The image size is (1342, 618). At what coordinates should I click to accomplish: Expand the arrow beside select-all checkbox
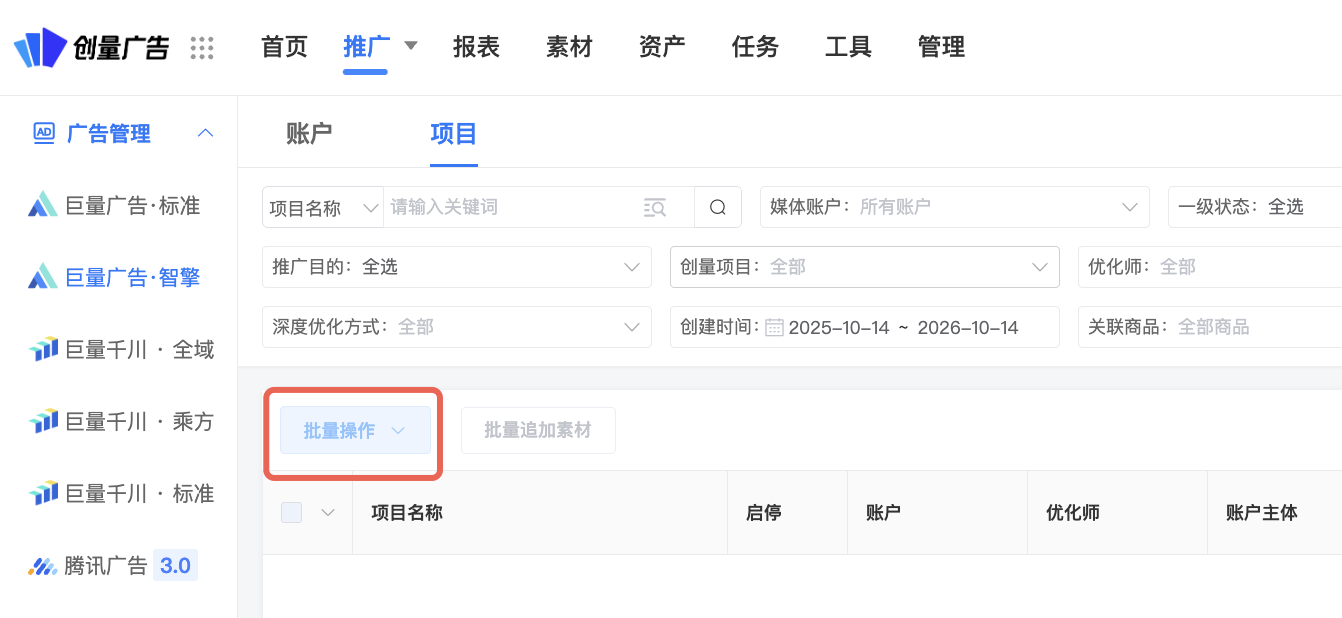coord(327,512)
